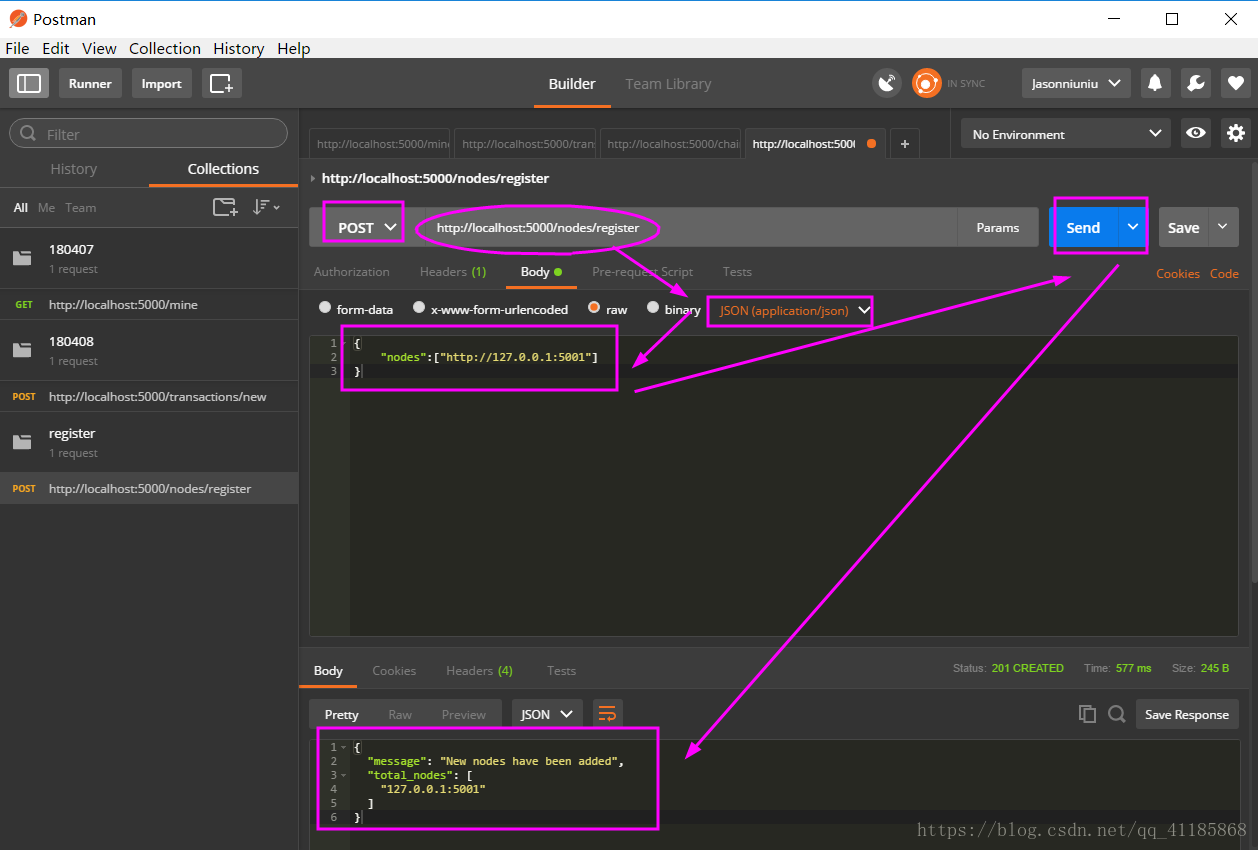Click the Import button

point(161,83)
